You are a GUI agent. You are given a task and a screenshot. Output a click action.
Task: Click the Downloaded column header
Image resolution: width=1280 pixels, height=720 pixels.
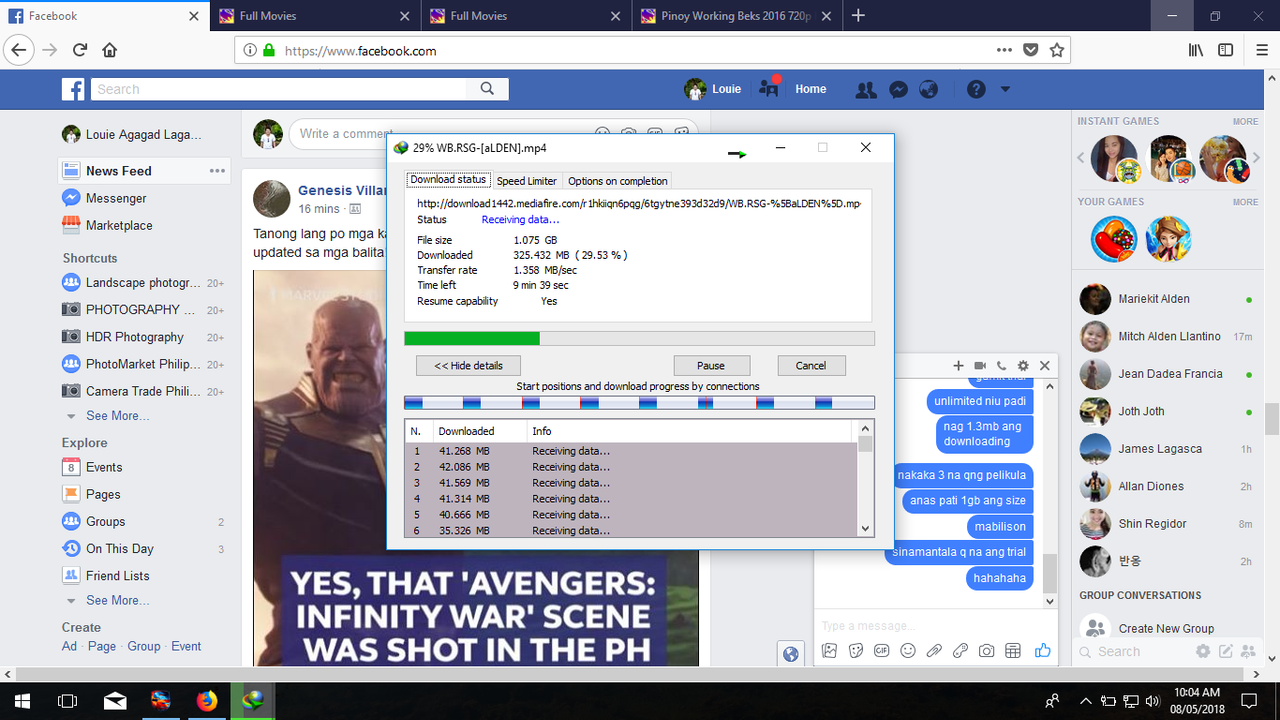(x=481, y=431)
